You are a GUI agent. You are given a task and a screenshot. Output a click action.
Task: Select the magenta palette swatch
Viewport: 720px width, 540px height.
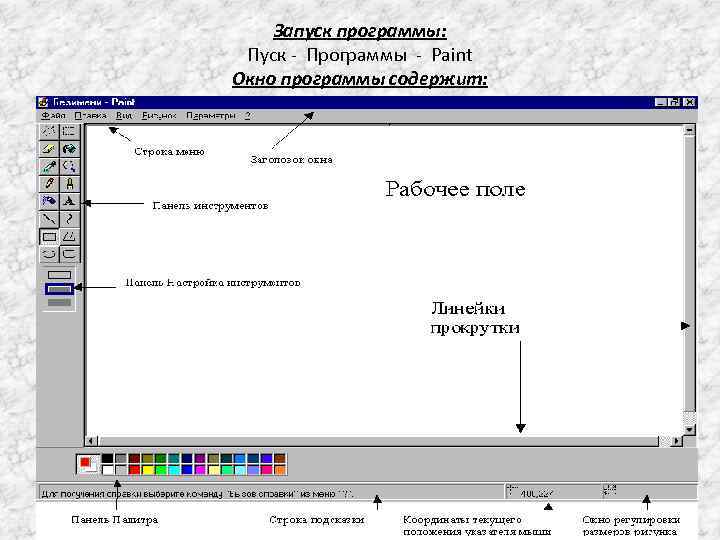(x=200, y=470)
